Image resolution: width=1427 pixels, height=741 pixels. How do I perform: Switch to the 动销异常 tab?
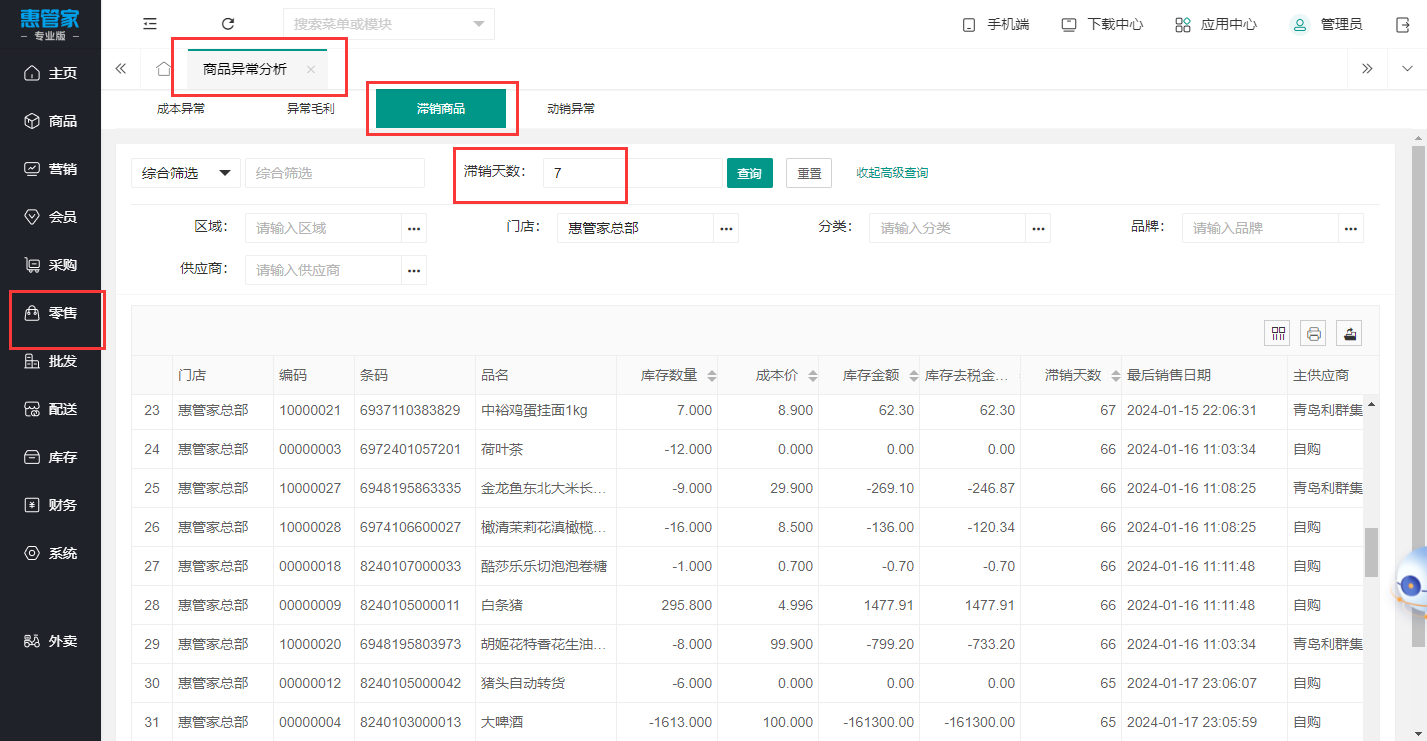coord(571,109)
